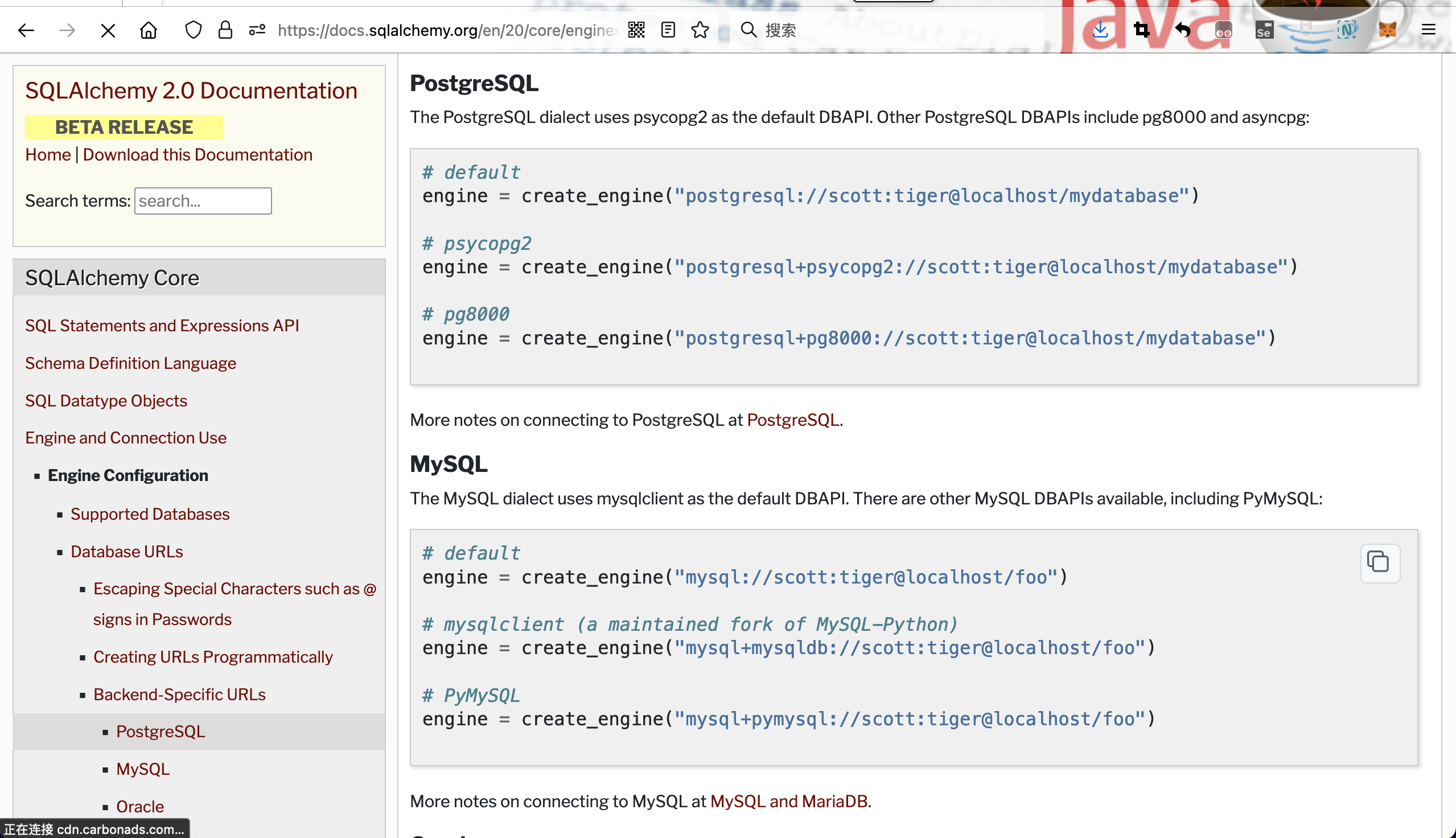Open the dashed-box N capture extension
Viewport: 1456px width, 838px height.
1347,30
